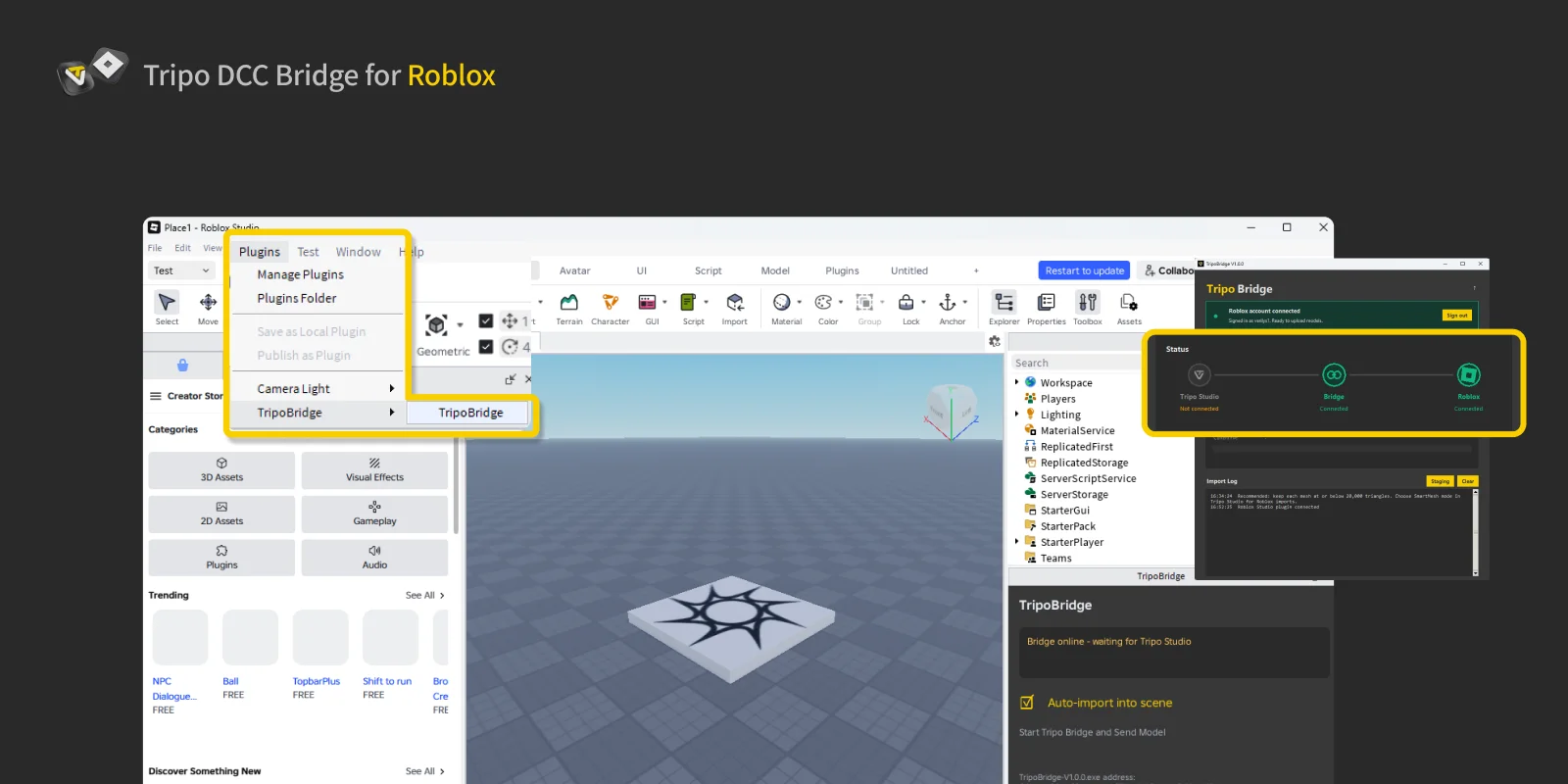
Task: Click the Staging button in Import Log
Action: (x=1440, y=481)
